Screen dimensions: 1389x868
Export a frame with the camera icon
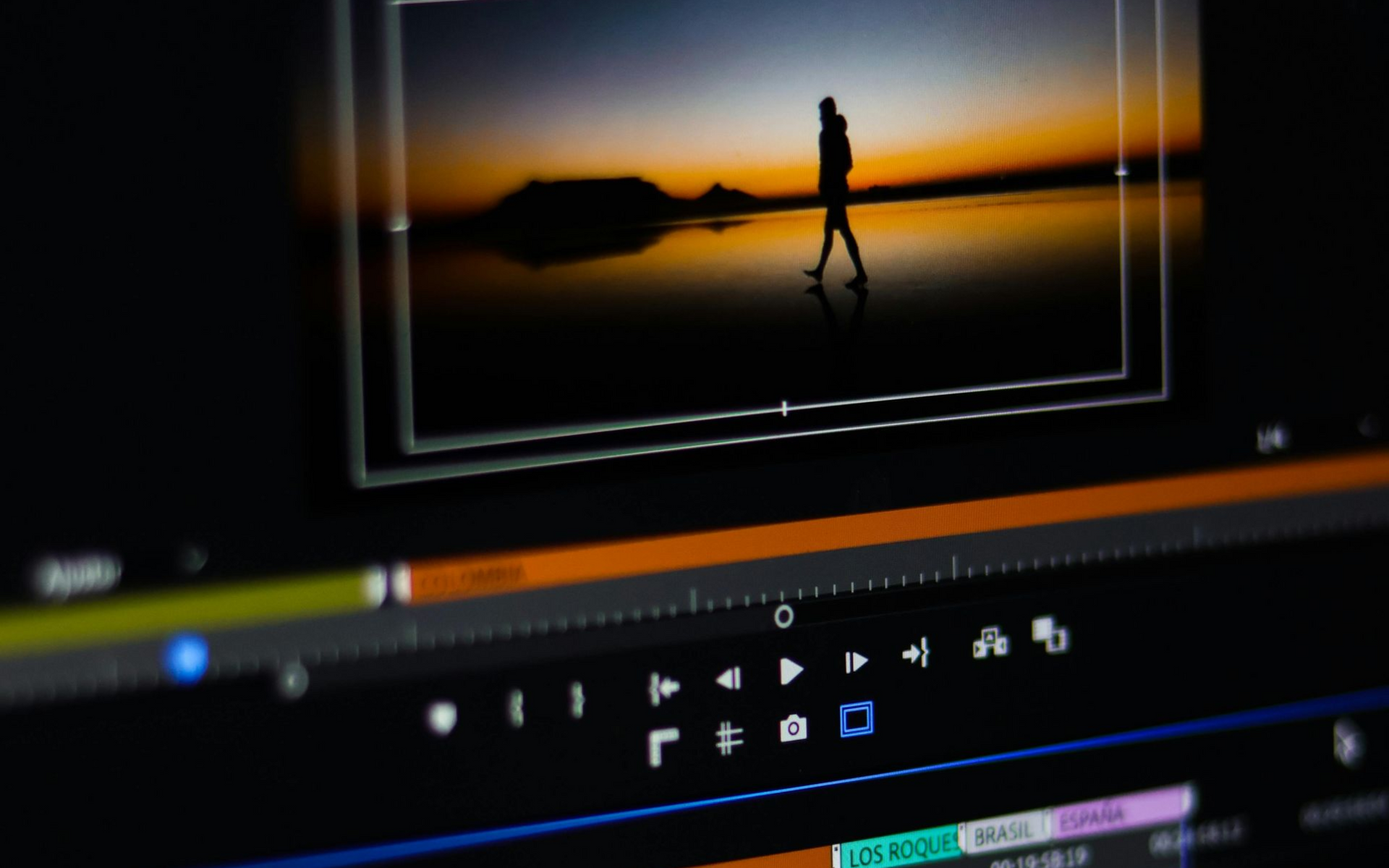point(793,728)
